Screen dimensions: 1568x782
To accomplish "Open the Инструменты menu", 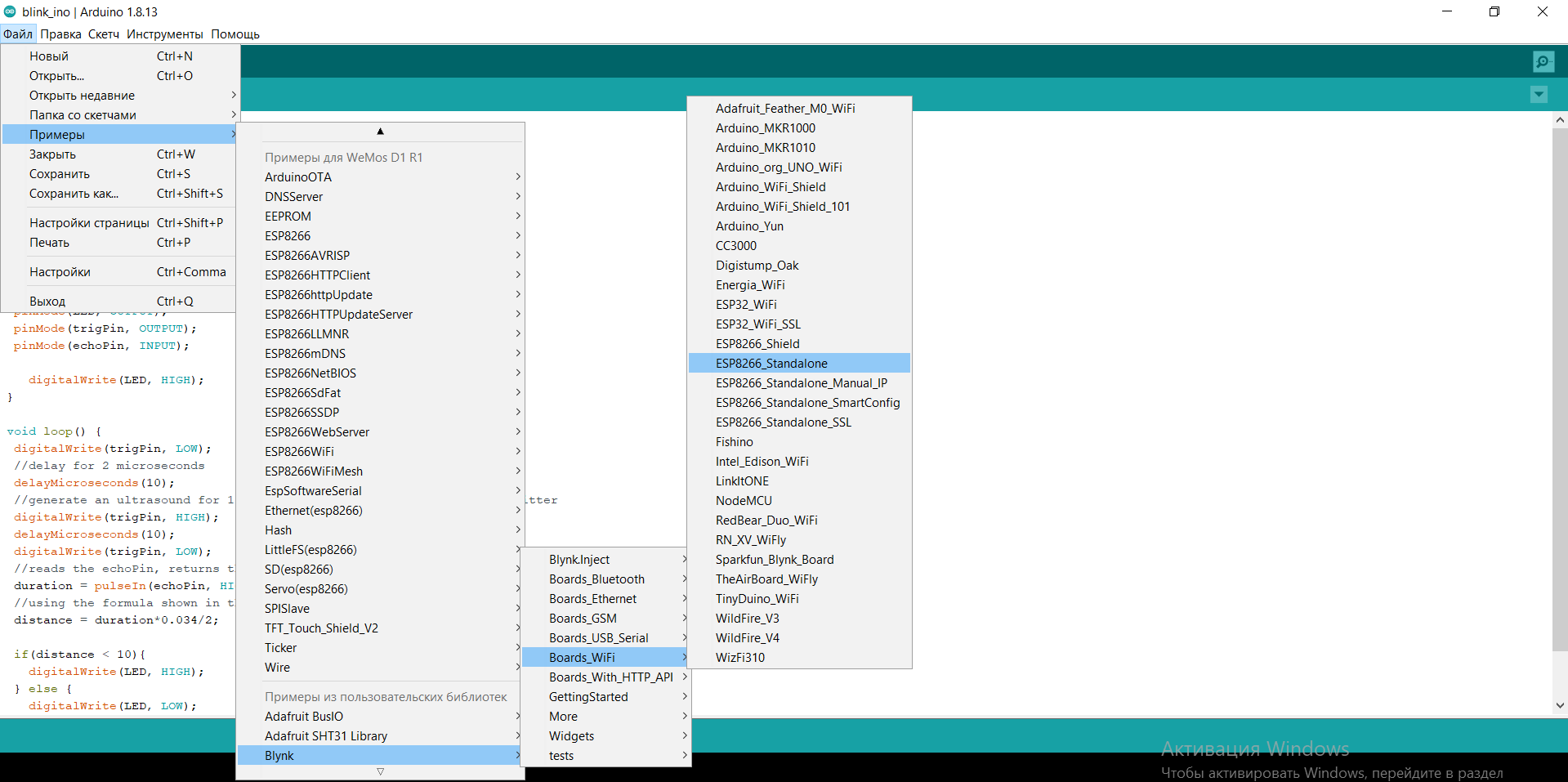I will [x=164, y=34].
